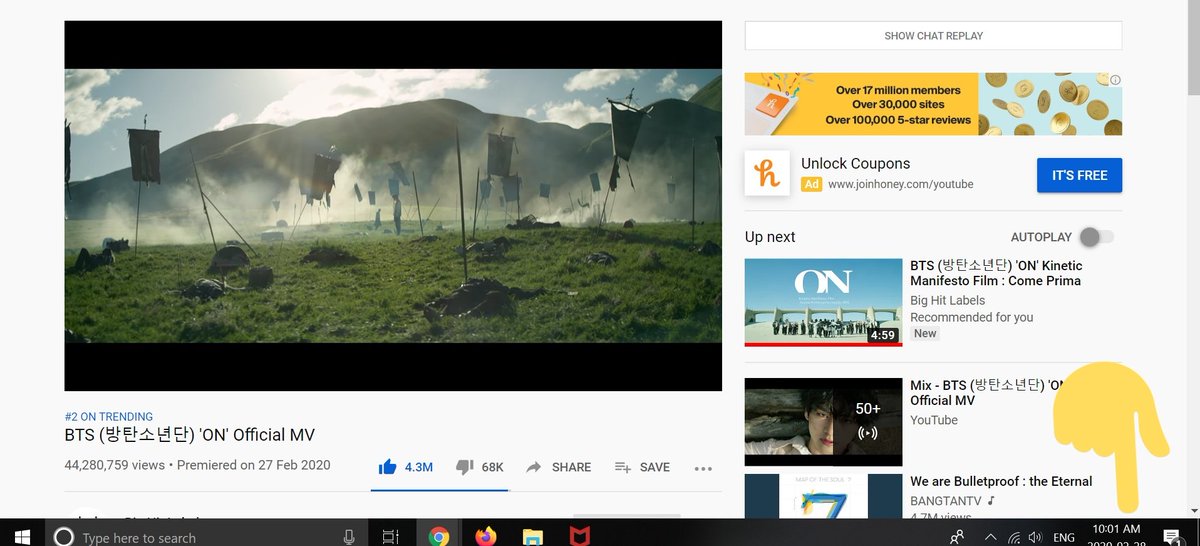This screenshot has width=1200, height=546.
Task: Click the 68K dislikes count
Action: [x=492, y=467]
